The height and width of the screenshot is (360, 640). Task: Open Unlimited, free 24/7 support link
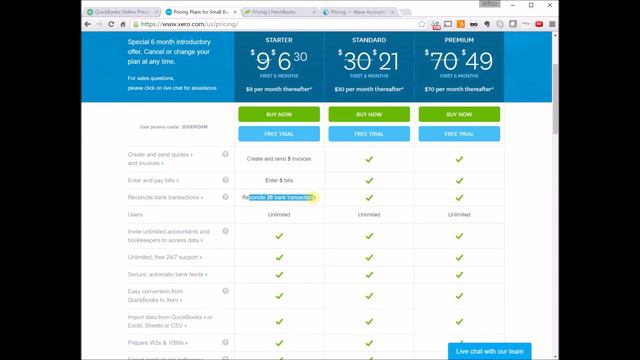click(165, 258)
